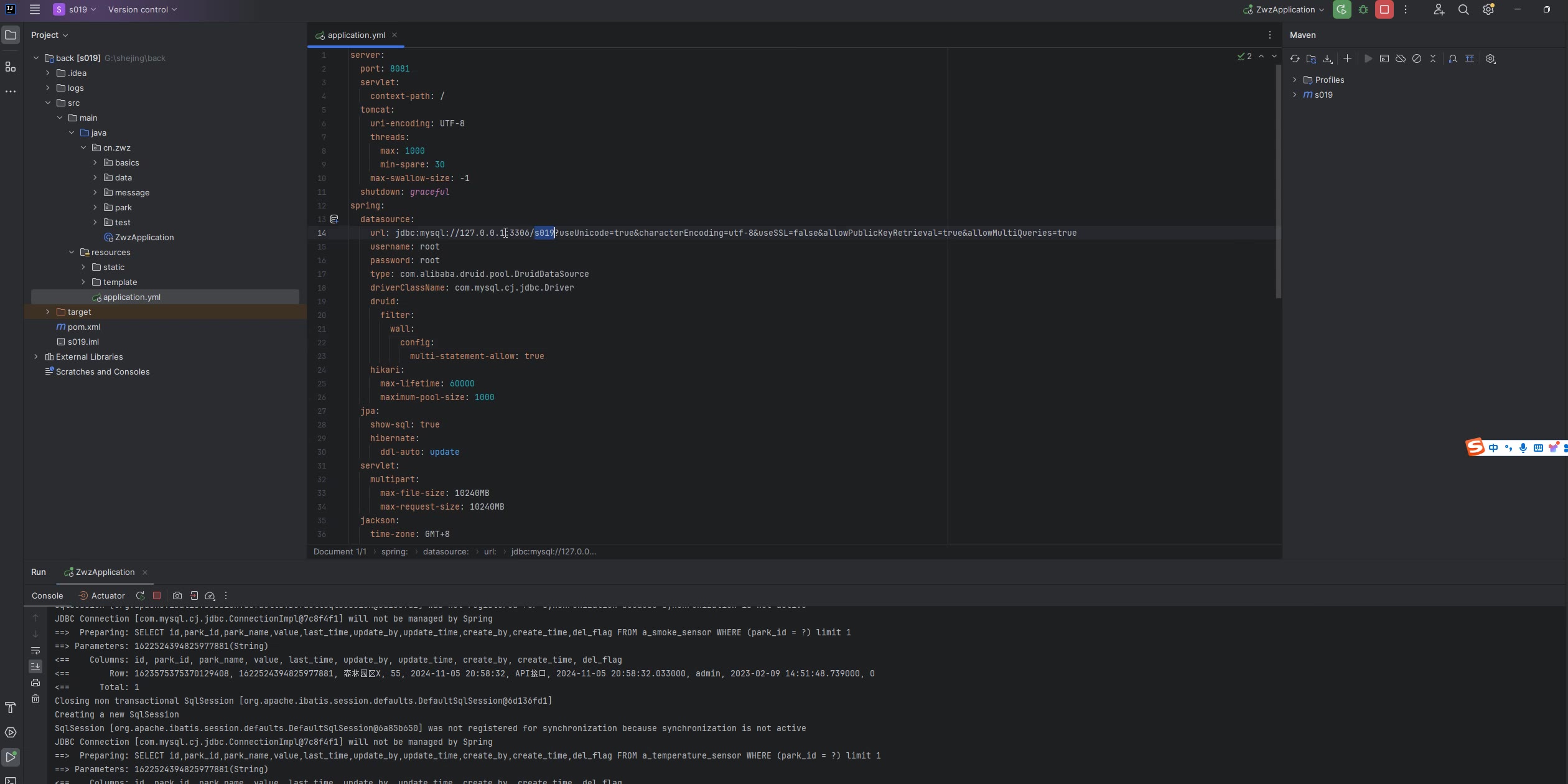Toggle Maven offline mode
Image resolution: width=1568 pixels, height=784 pixels.
pyautogui.click(x=1401, y=58)
